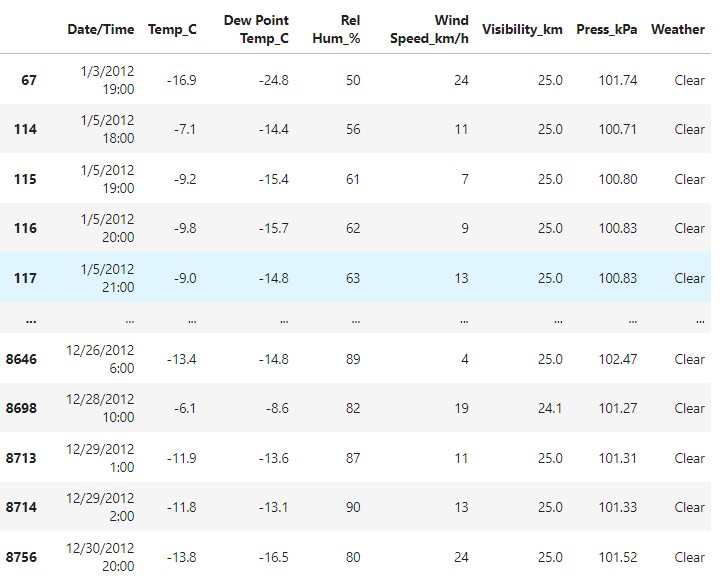This screenshot has height=582, width=728.
Task: Click the Temp_C column header
Action: 171,29
